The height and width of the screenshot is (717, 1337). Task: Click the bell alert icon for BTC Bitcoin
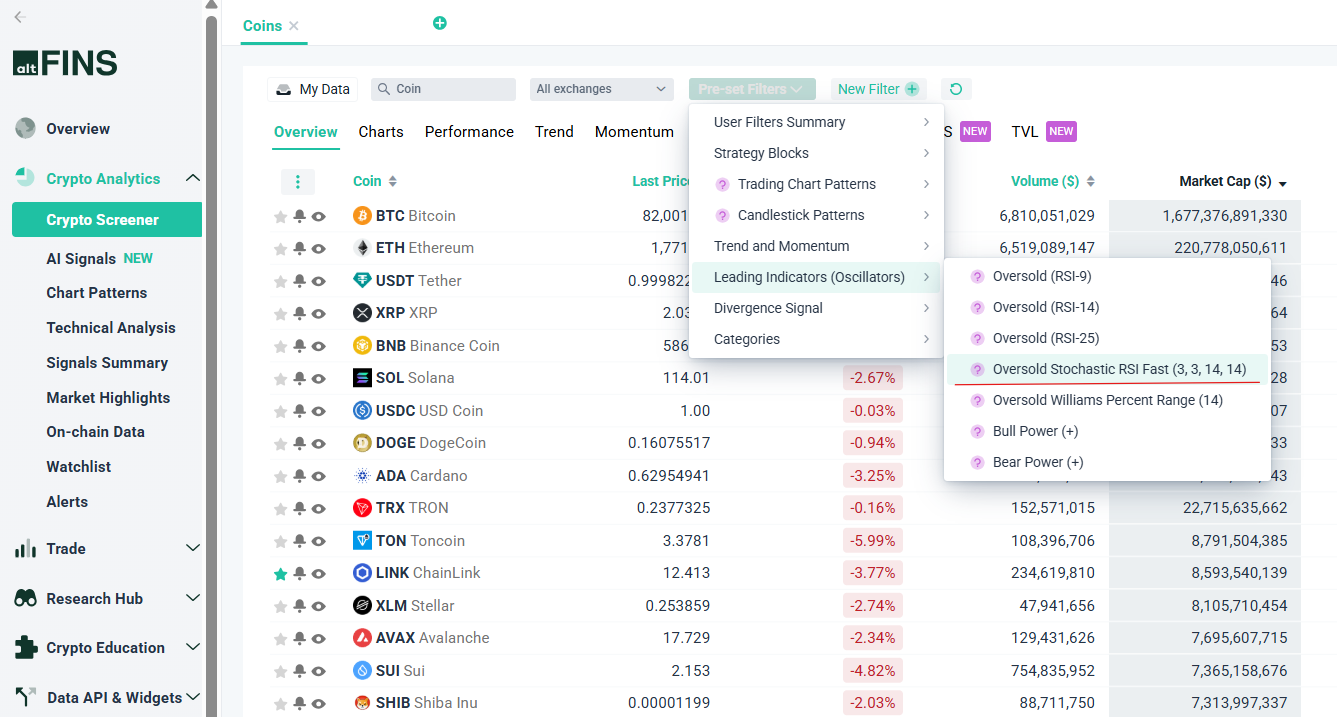(299, 216)
